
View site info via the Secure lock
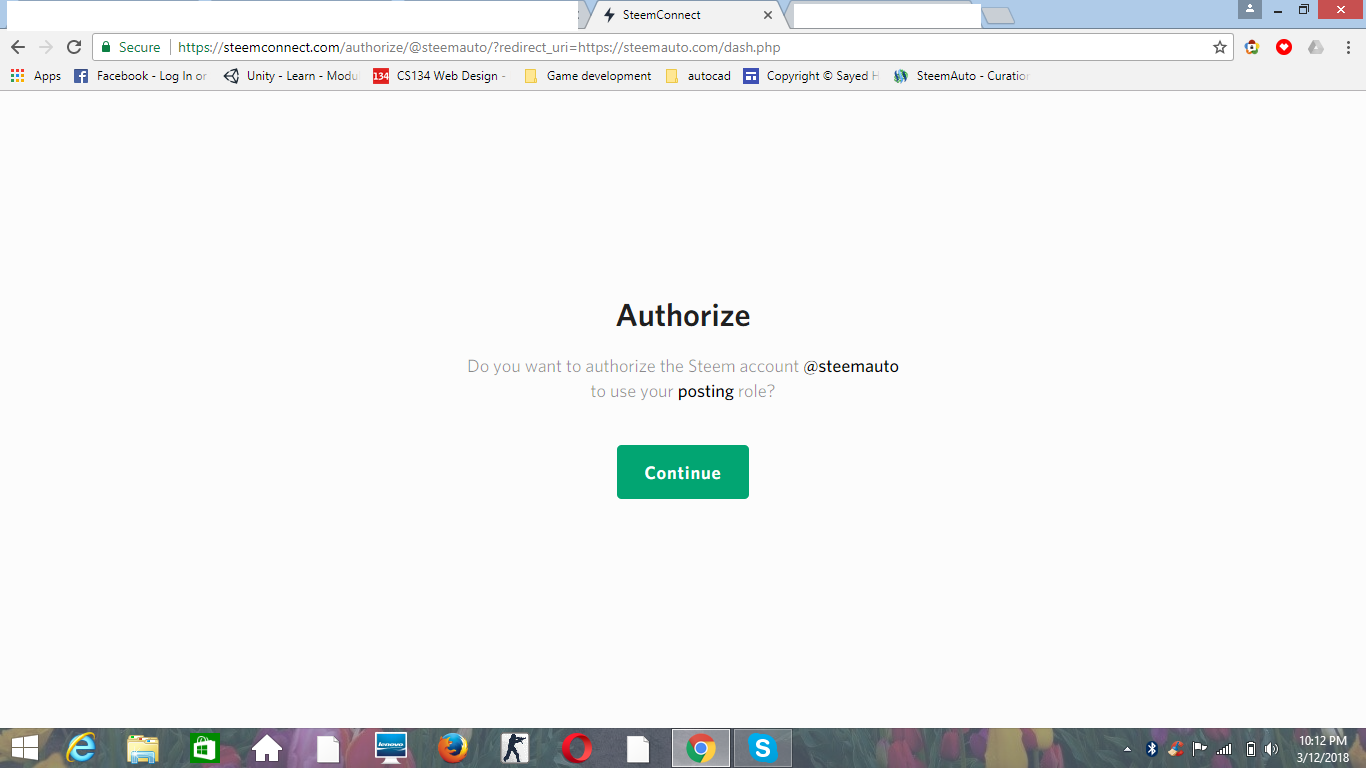131,47
